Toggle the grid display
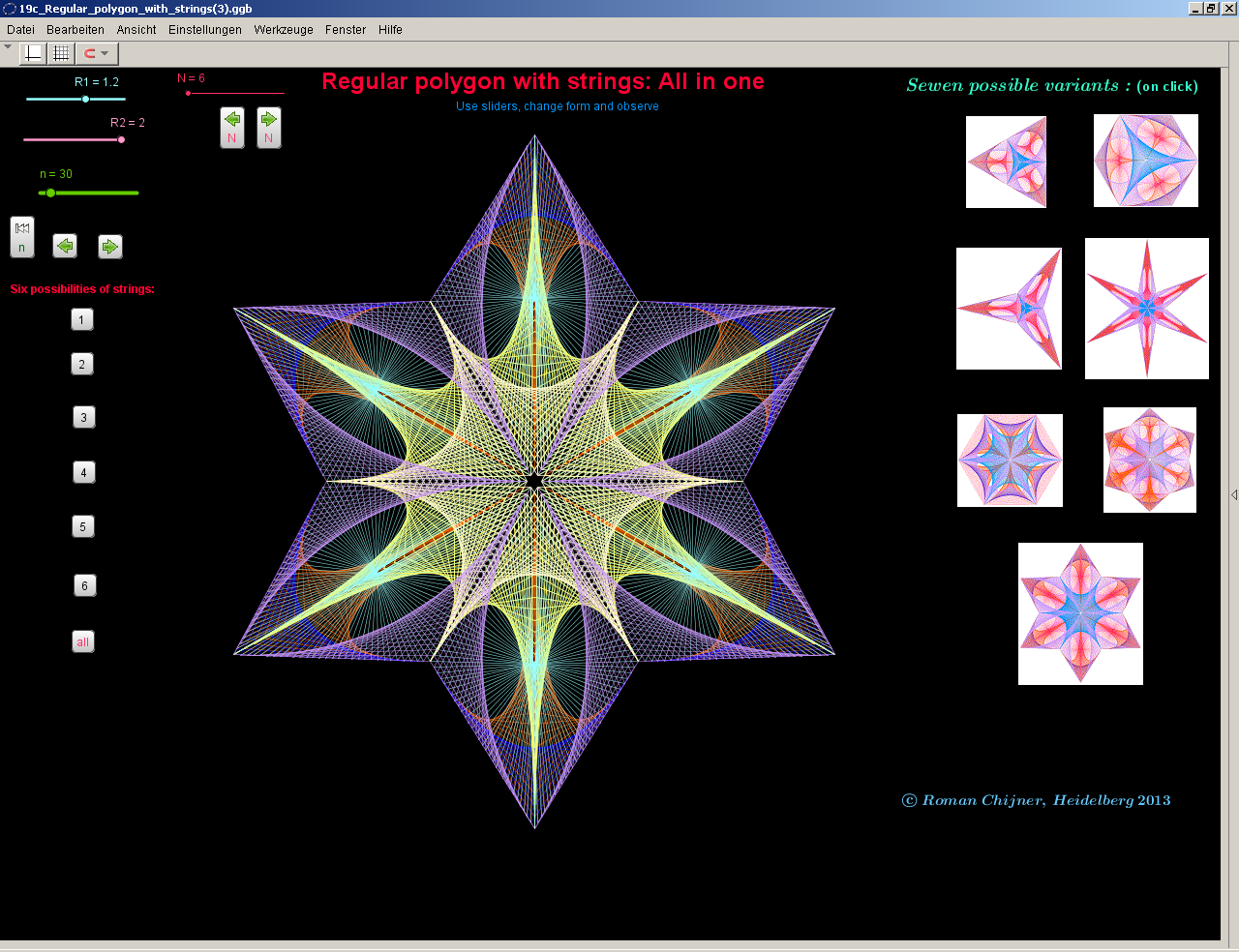Viewport: 1239px width, 952px height. pyautogui.click(x=61, y=54)
